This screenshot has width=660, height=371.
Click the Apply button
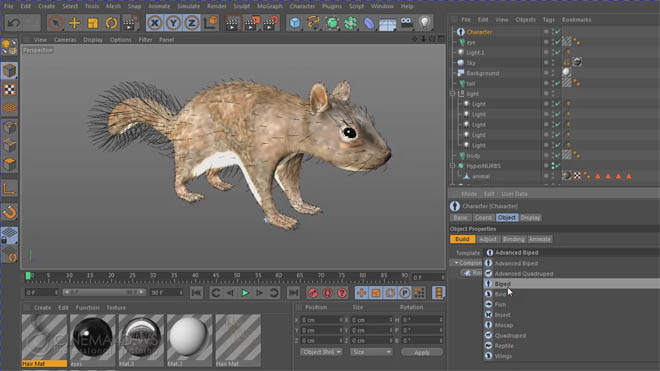422,352
